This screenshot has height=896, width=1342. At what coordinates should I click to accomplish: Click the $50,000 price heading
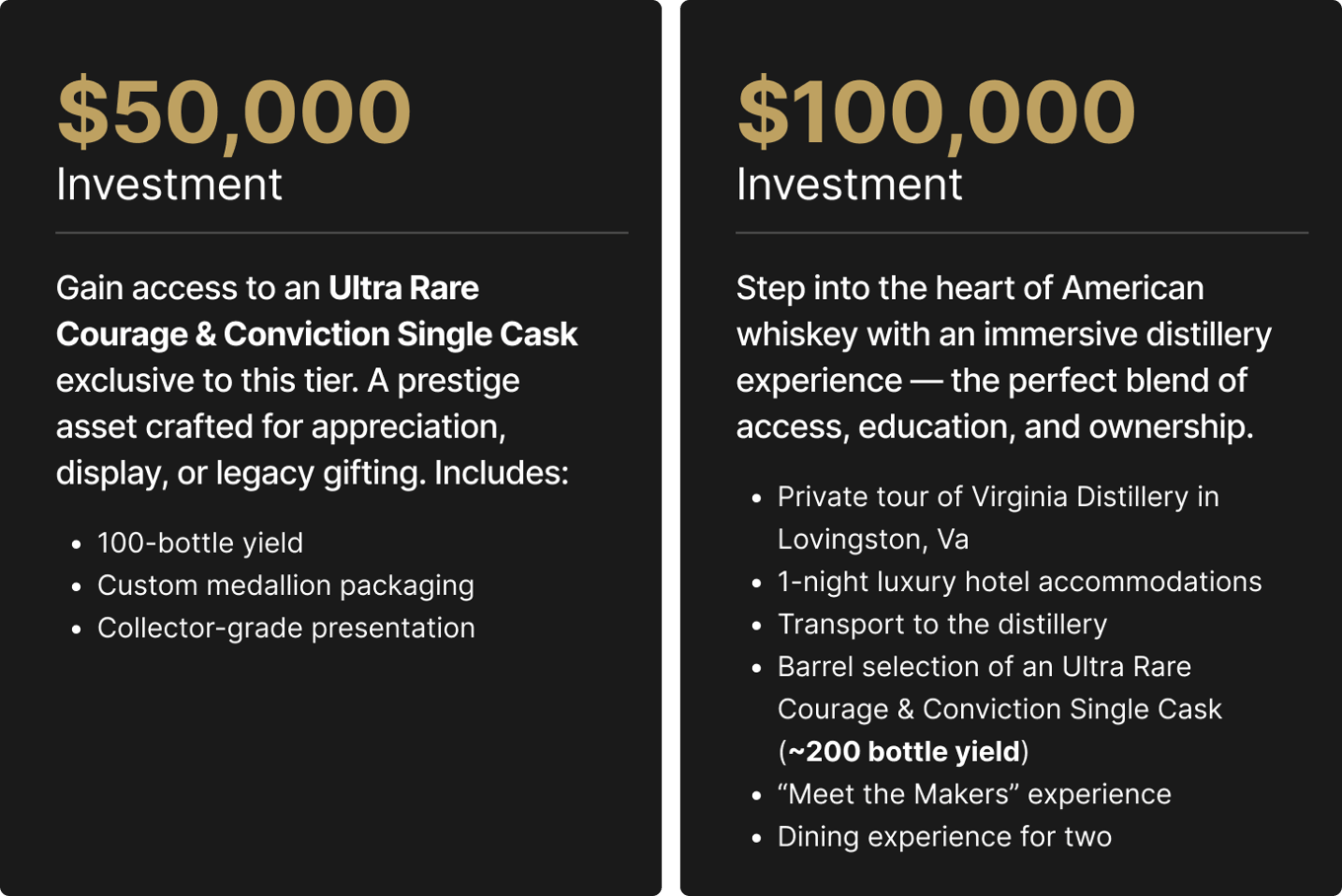[234, 113]
